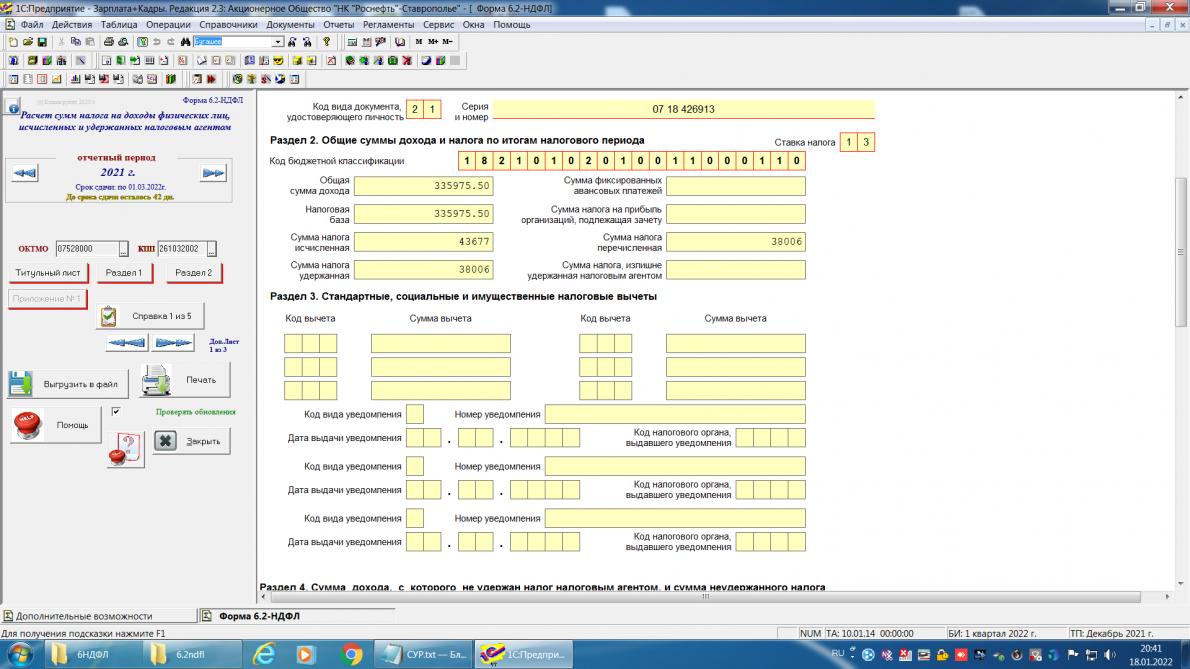Open Print preview from toolbar
Viewport: 1190px width, 669px height.
(123, 42)
